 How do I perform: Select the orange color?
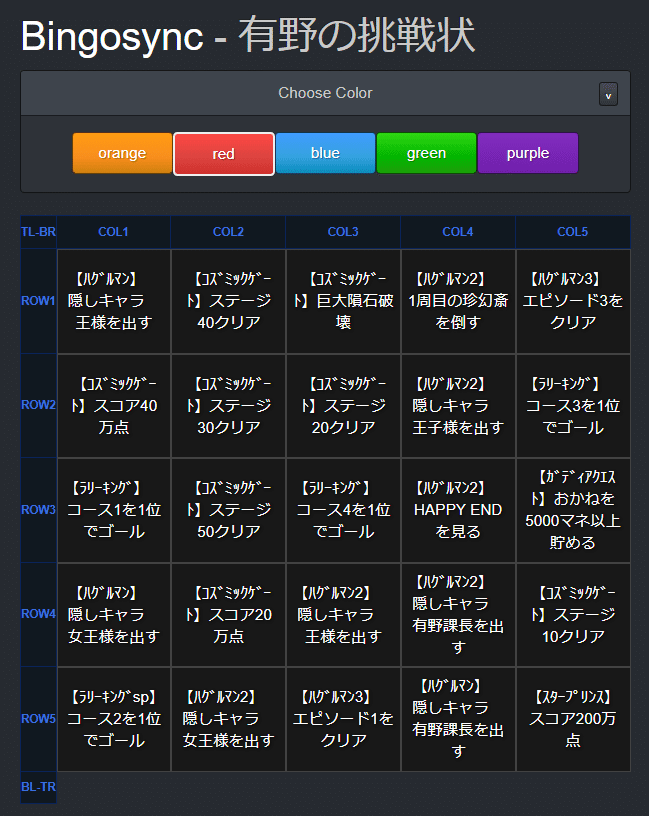click(122, 153)
